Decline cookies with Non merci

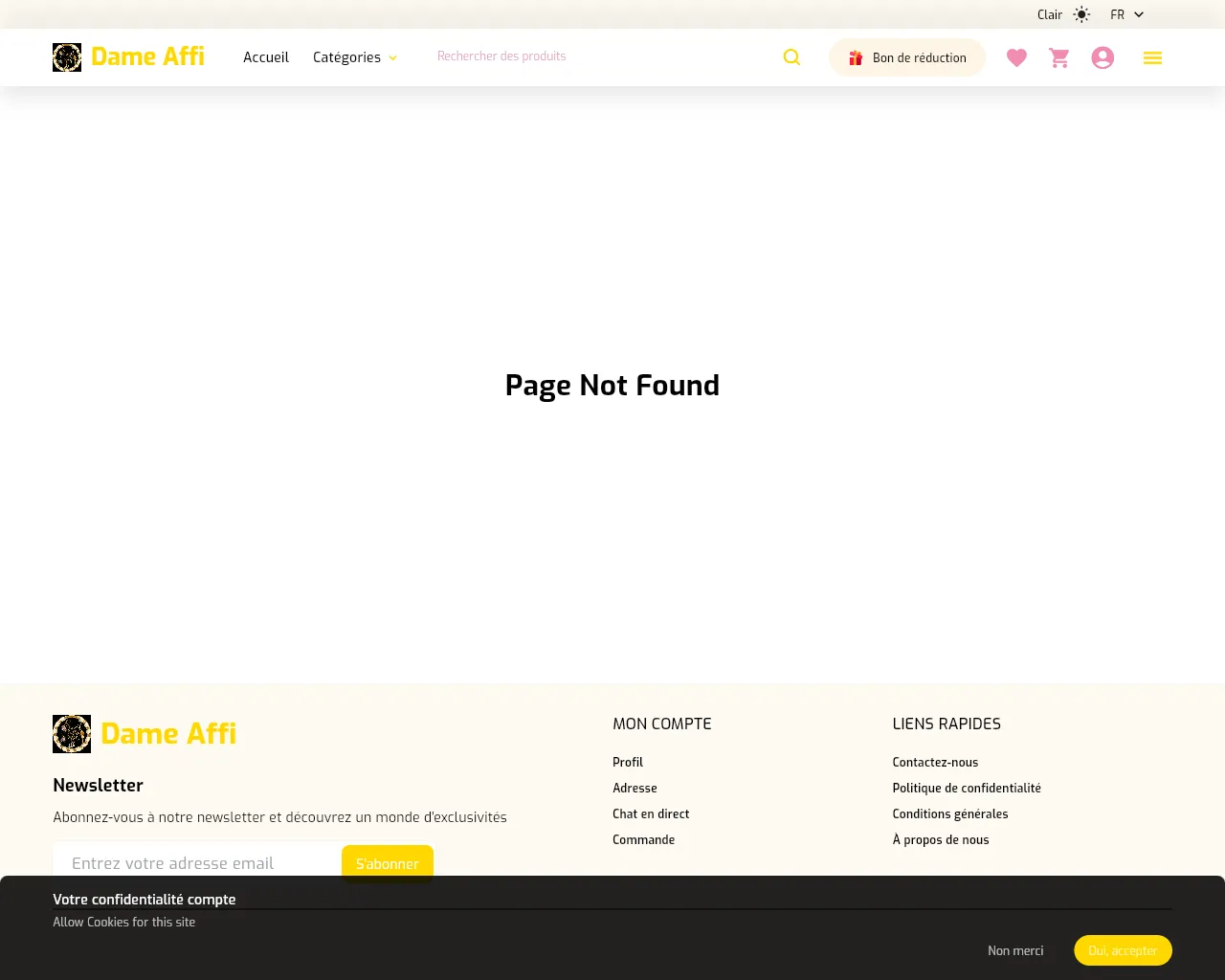1015,950
